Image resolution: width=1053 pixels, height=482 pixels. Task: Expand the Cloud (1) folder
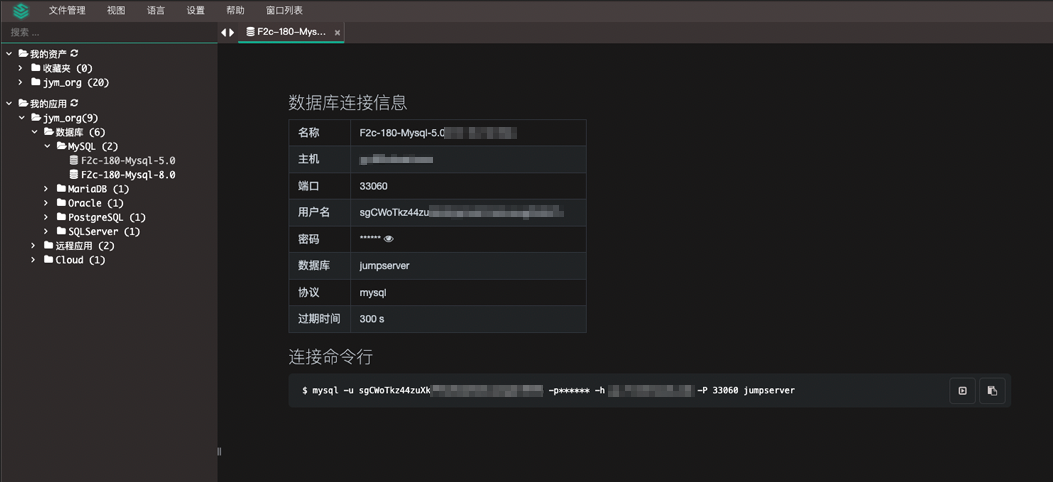pos(34,260)
